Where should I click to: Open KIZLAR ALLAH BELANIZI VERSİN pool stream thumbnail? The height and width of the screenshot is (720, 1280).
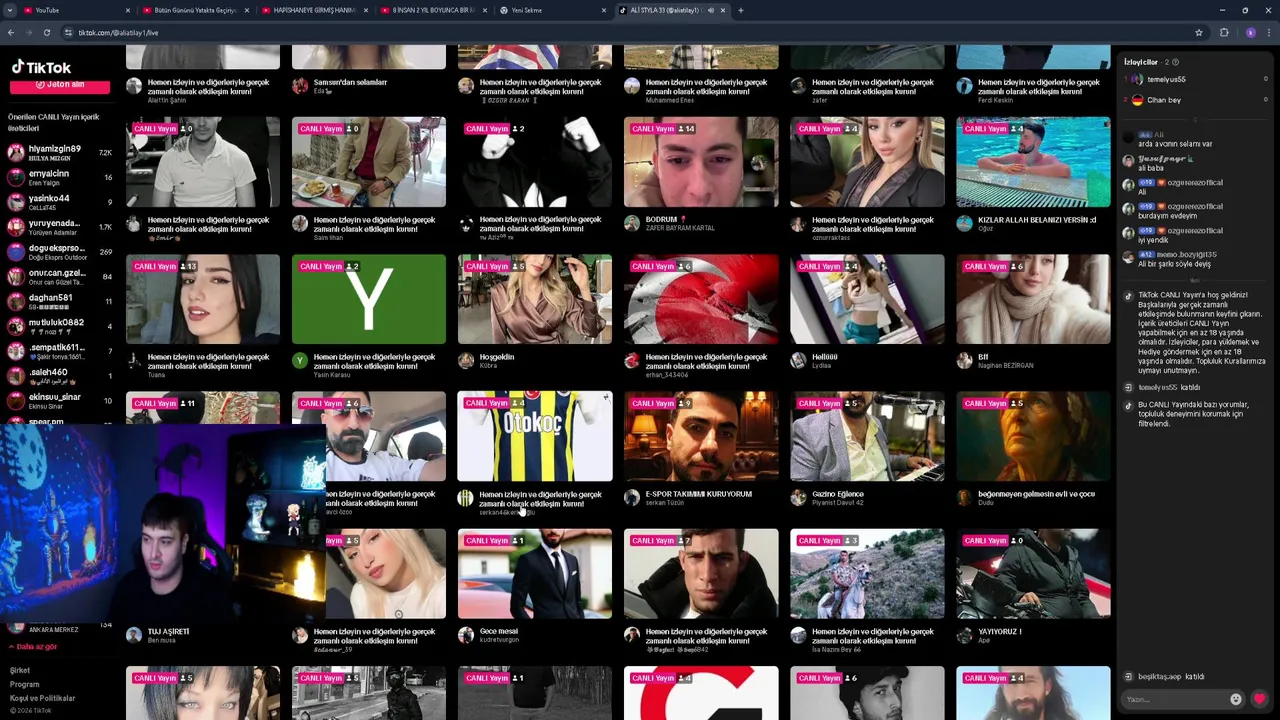pyautogui.click(x=1033, y=162)
